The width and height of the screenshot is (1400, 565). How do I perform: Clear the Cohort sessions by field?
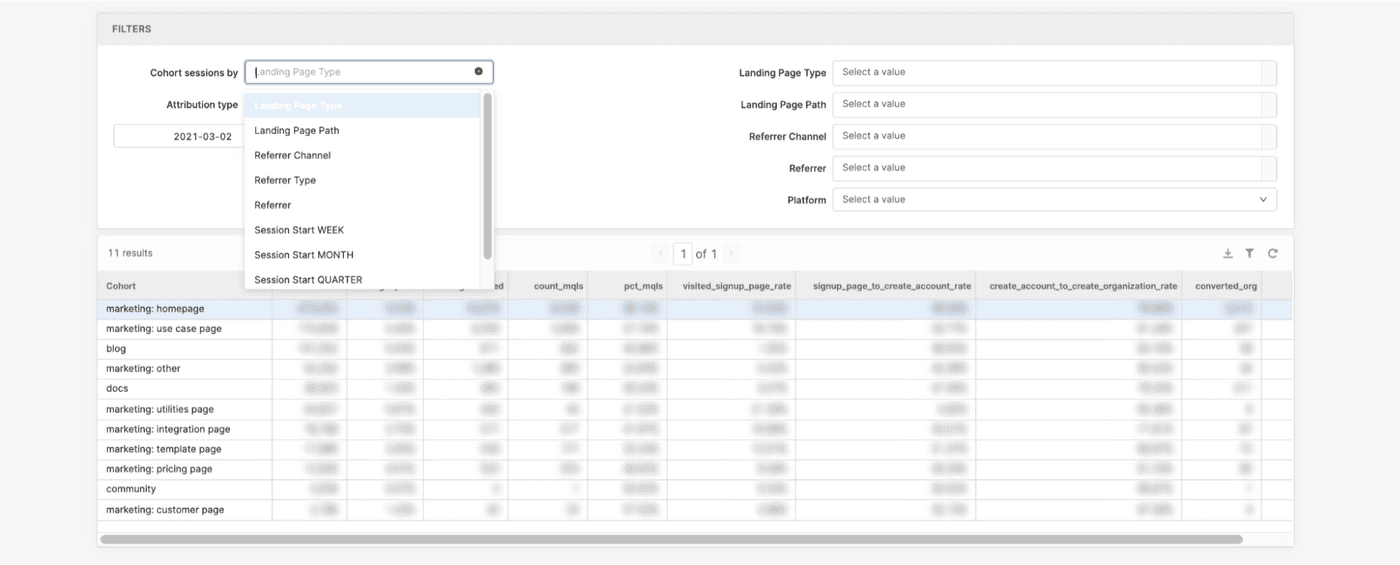coord(478,72)
